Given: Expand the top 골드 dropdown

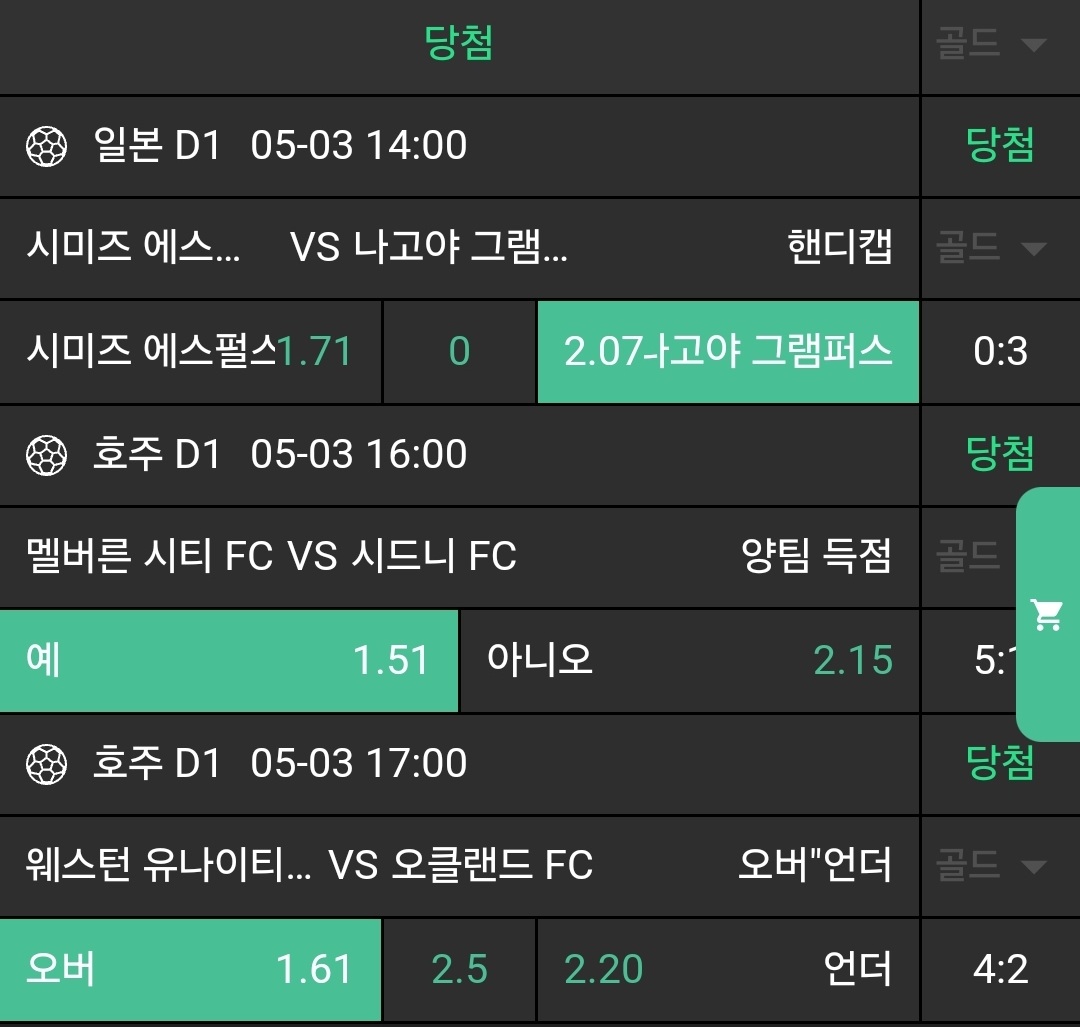Looking at the screenshot, I should tap(991, 45).
